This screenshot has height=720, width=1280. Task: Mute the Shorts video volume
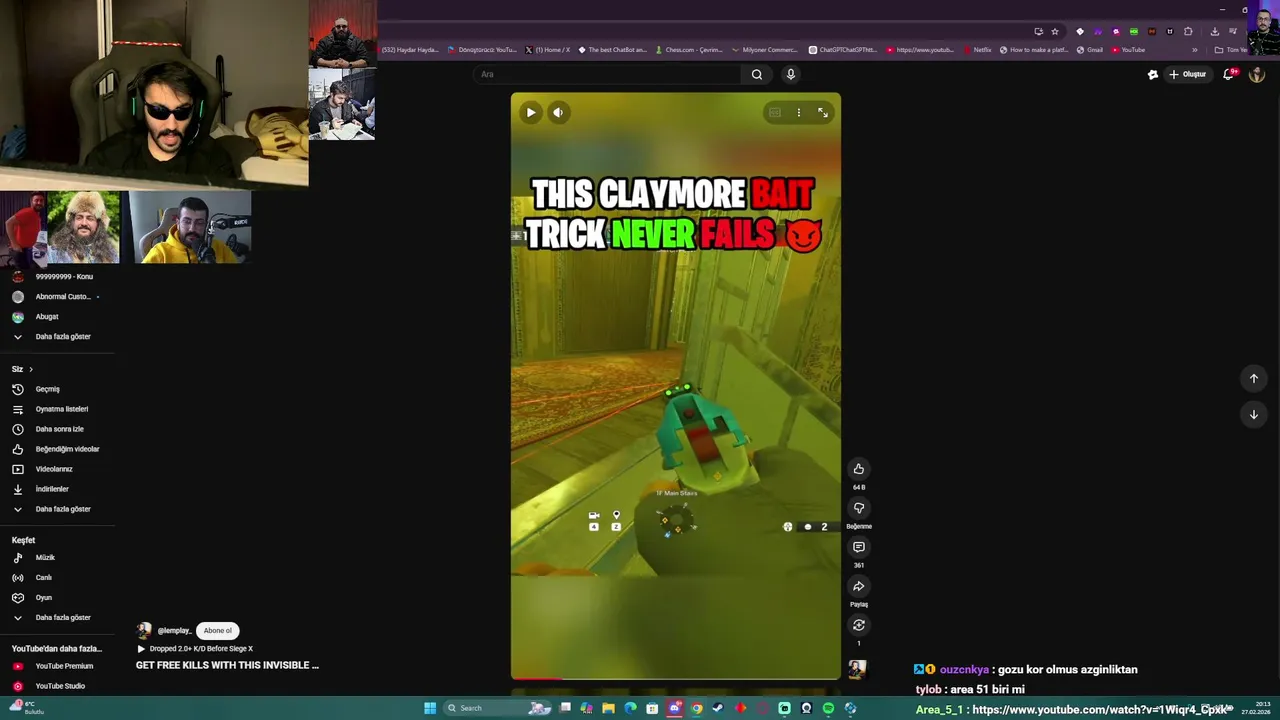click(558, 113)
